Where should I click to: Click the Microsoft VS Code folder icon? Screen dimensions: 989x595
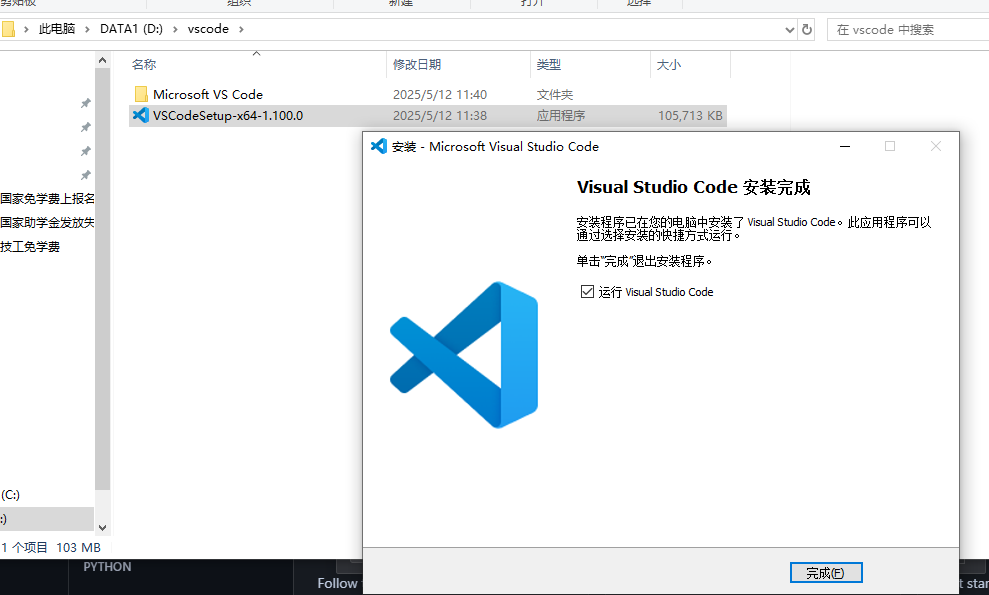click(141, 94)
